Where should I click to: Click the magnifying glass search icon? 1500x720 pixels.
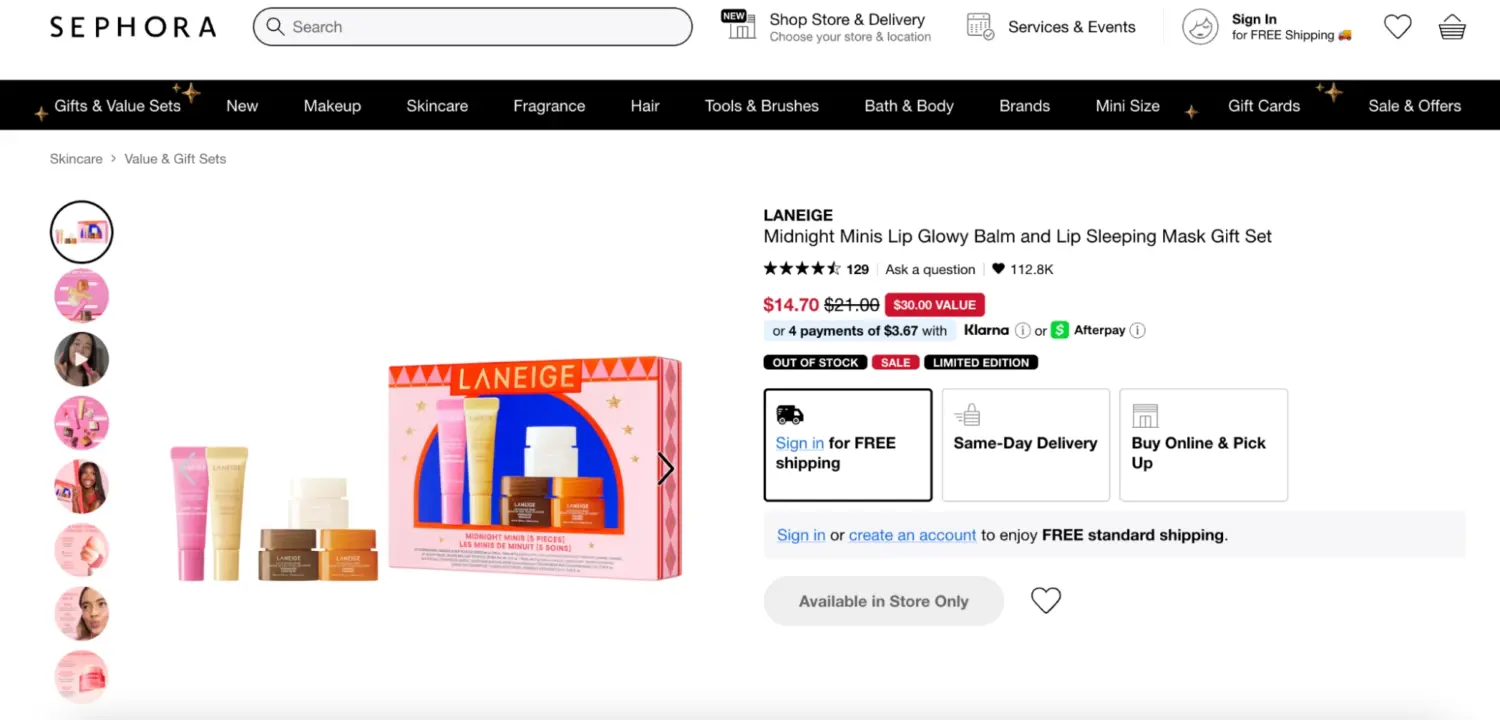click(x=275, y=26)
